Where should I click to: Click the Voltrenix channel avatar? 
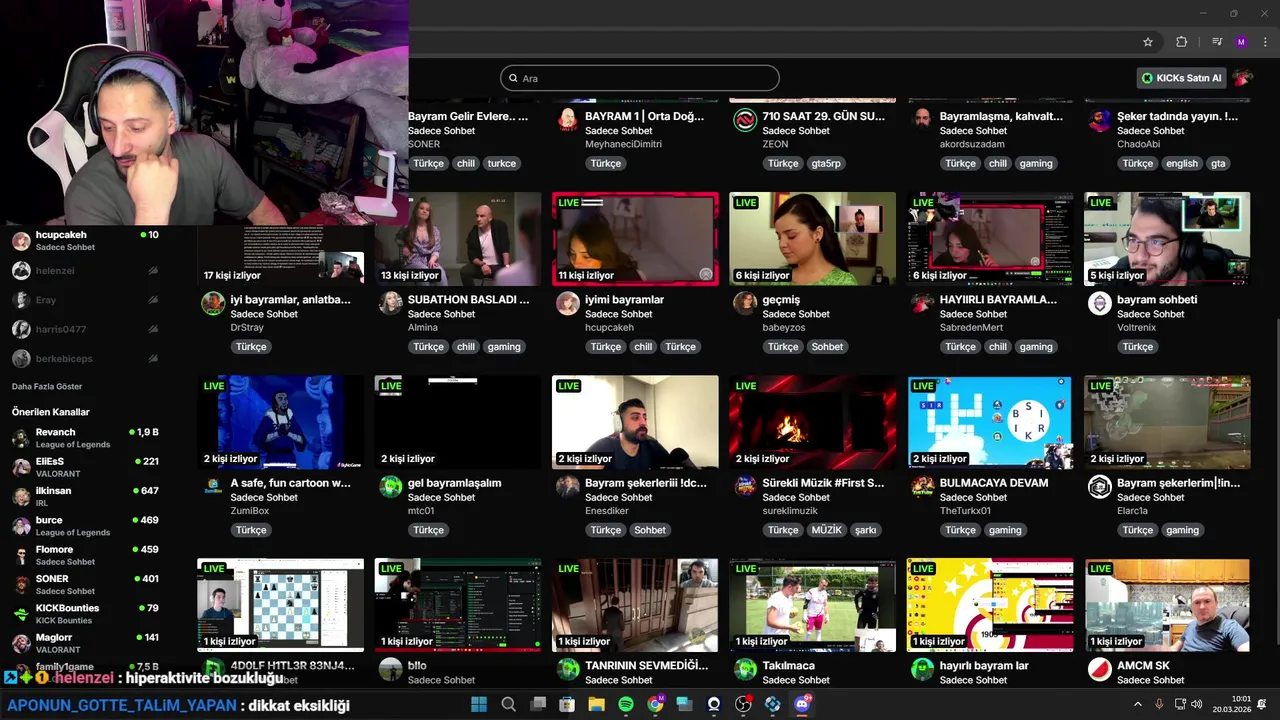click(1099, 304)
